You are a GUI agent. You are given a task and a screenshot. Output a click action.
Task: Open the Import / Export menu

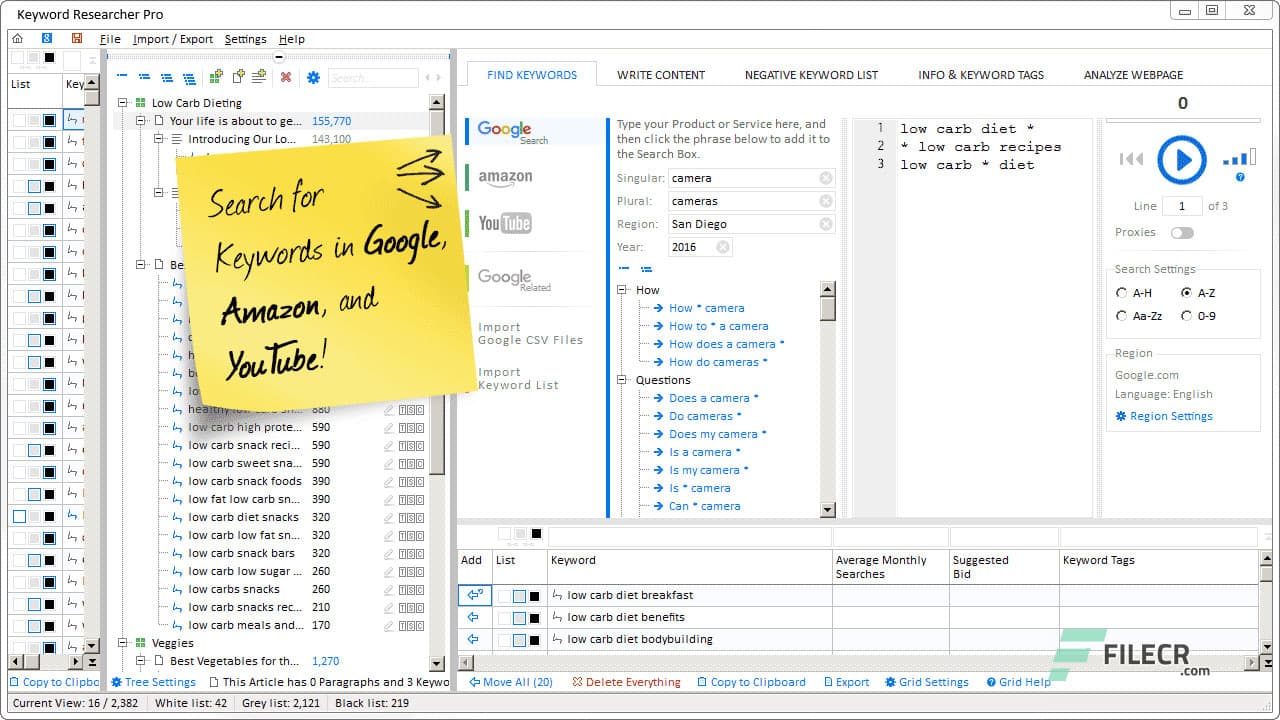point(172,39)
